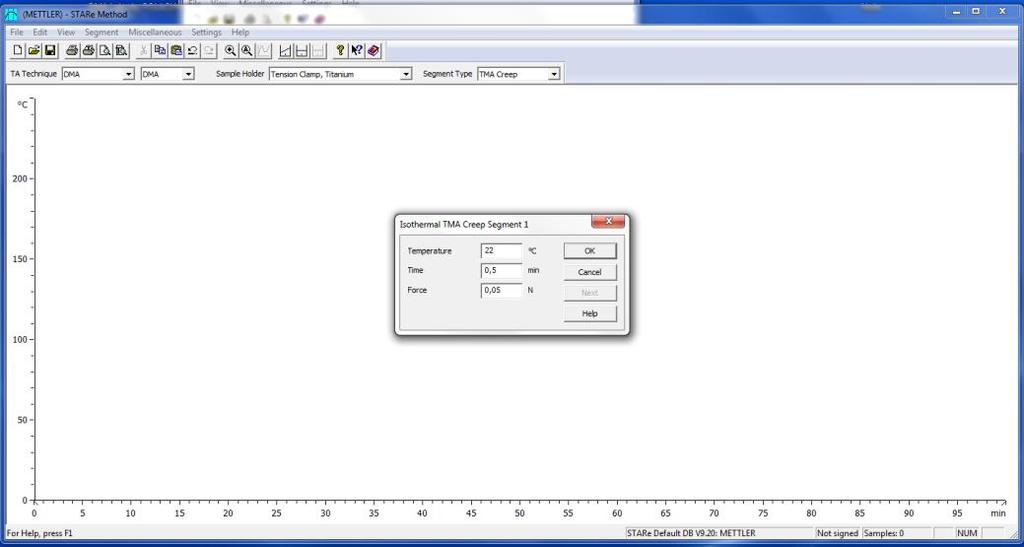Open print preview with the page magnifier icon

pos(105,50)
